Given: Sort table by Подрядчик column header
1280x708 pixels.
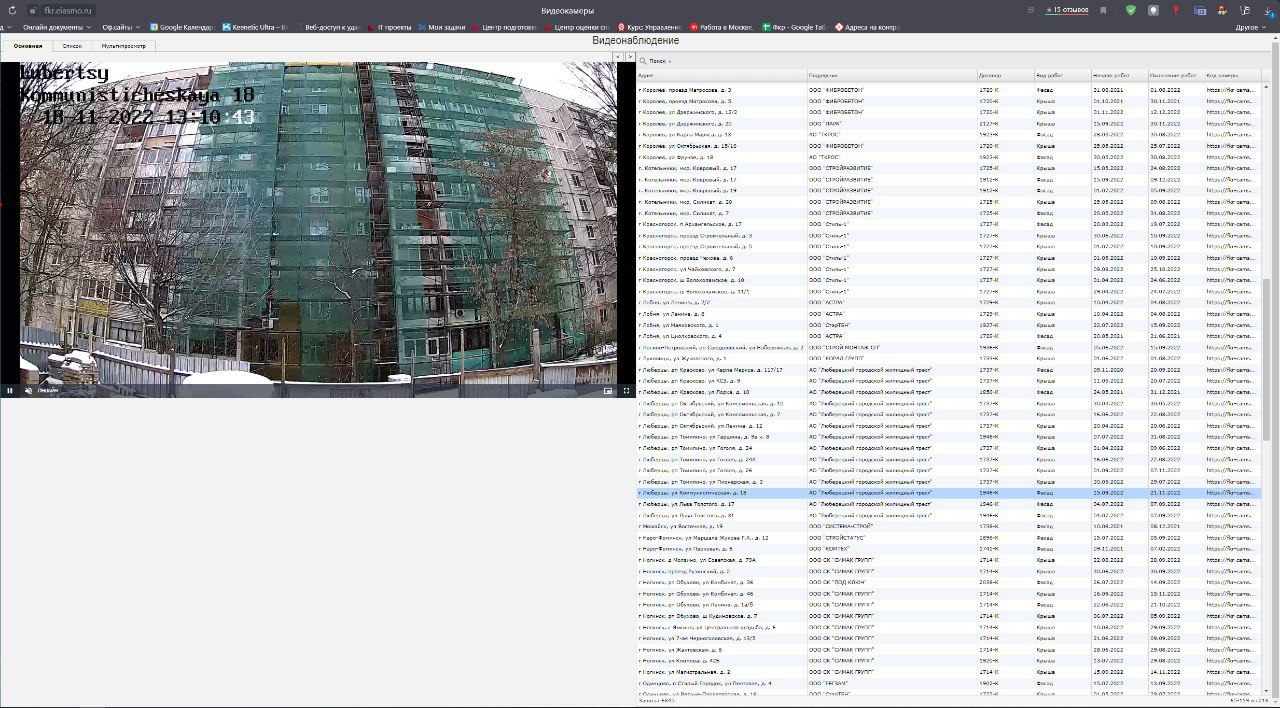Looking at the screenshot, I should (822, 76).
